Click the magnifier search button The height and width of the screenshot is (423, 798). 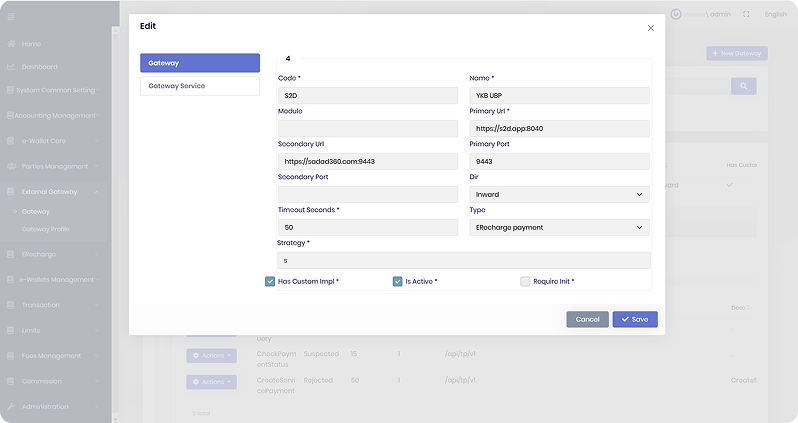coord(743,87)
